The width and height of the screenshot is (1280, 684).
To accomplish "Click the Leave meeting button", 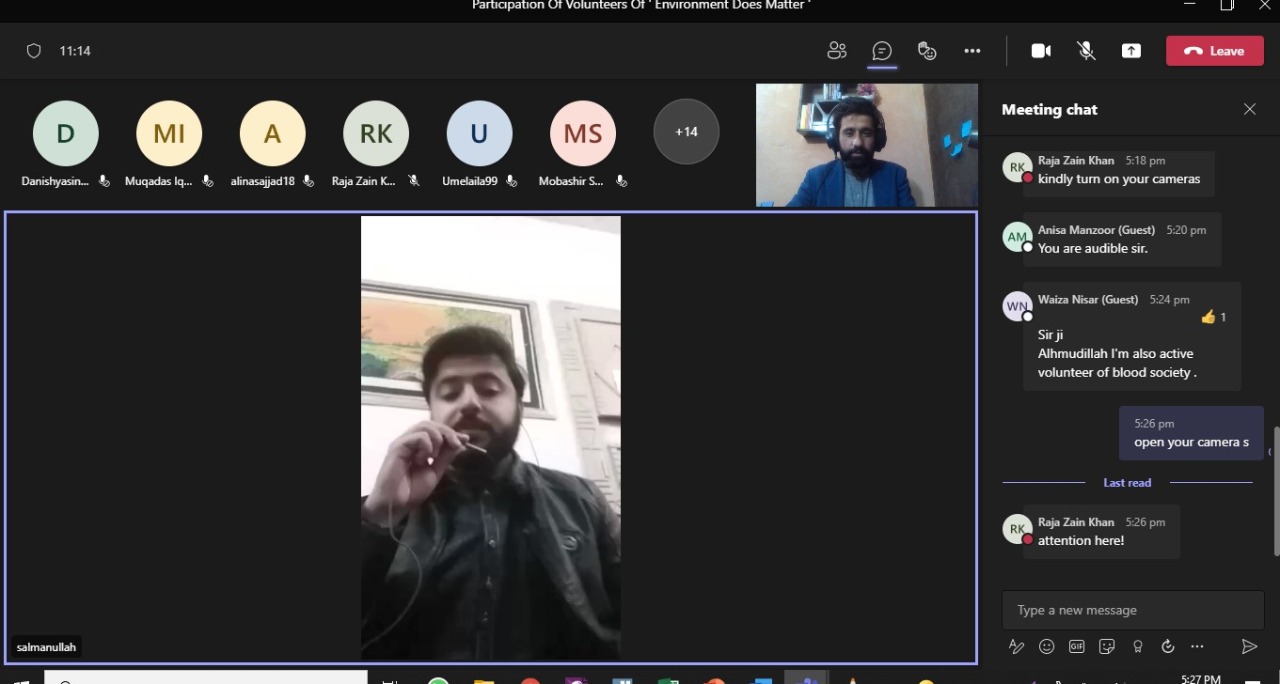I will pos(1214,51).
